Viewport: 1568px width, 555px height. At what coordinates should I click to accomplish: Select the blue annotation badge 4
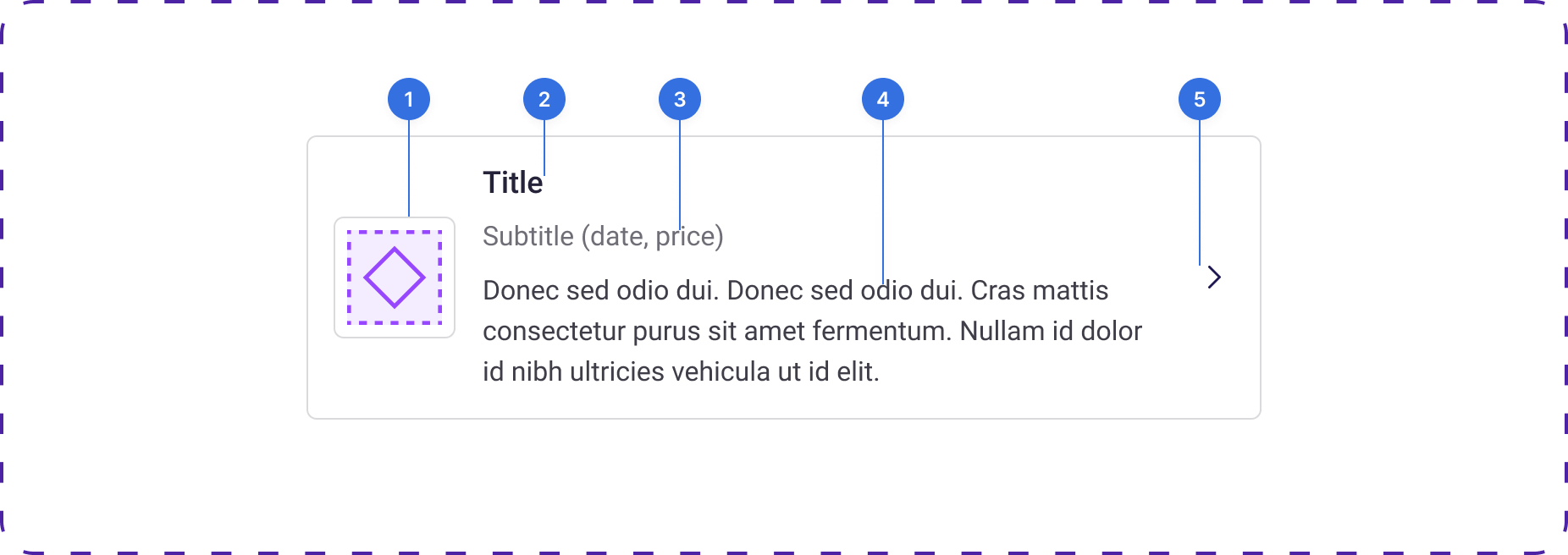883,99
